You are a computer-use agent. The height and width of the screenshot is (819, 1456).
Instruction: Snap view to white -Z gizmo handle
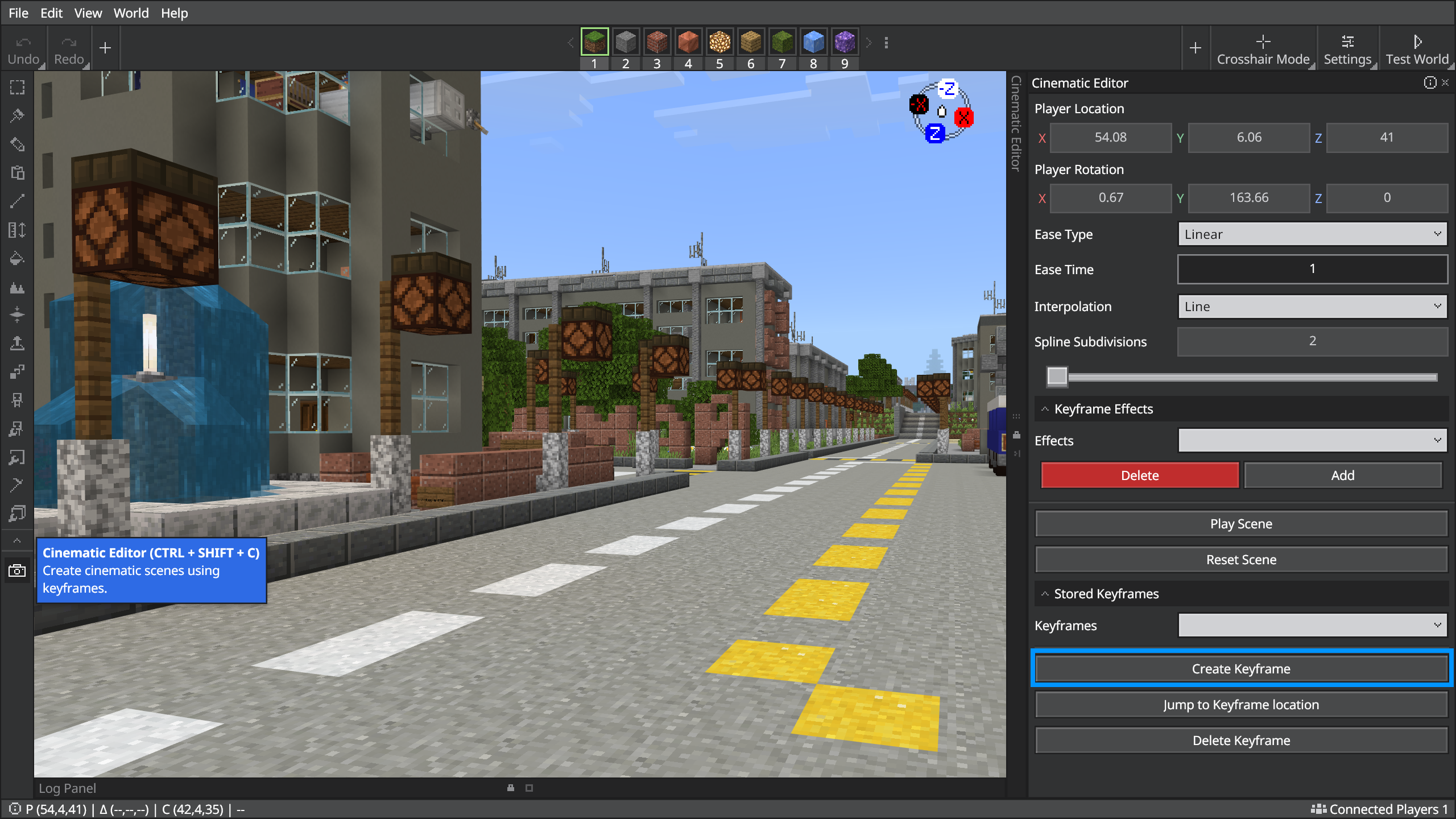(x=948, y=89)
